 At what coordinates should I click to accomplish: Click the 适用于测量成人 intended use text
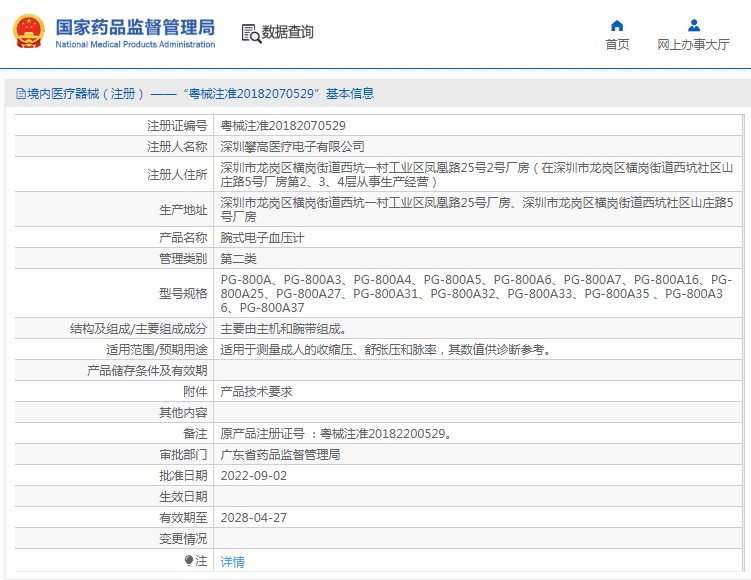pos(386,350)
